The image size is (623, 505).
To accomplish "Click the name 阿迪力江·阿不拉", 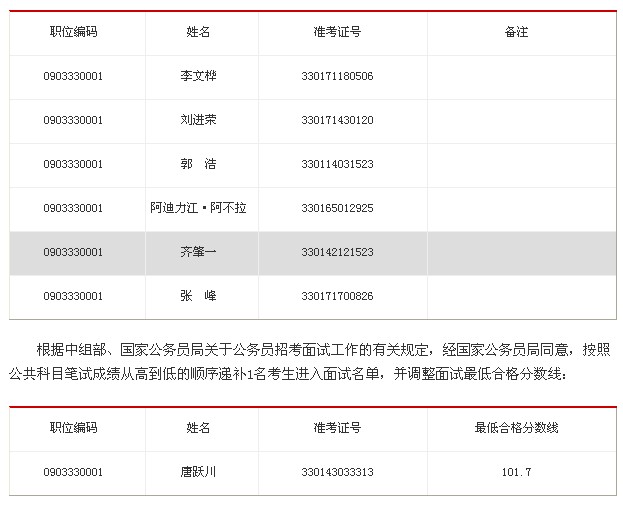I will click(198, 208).
